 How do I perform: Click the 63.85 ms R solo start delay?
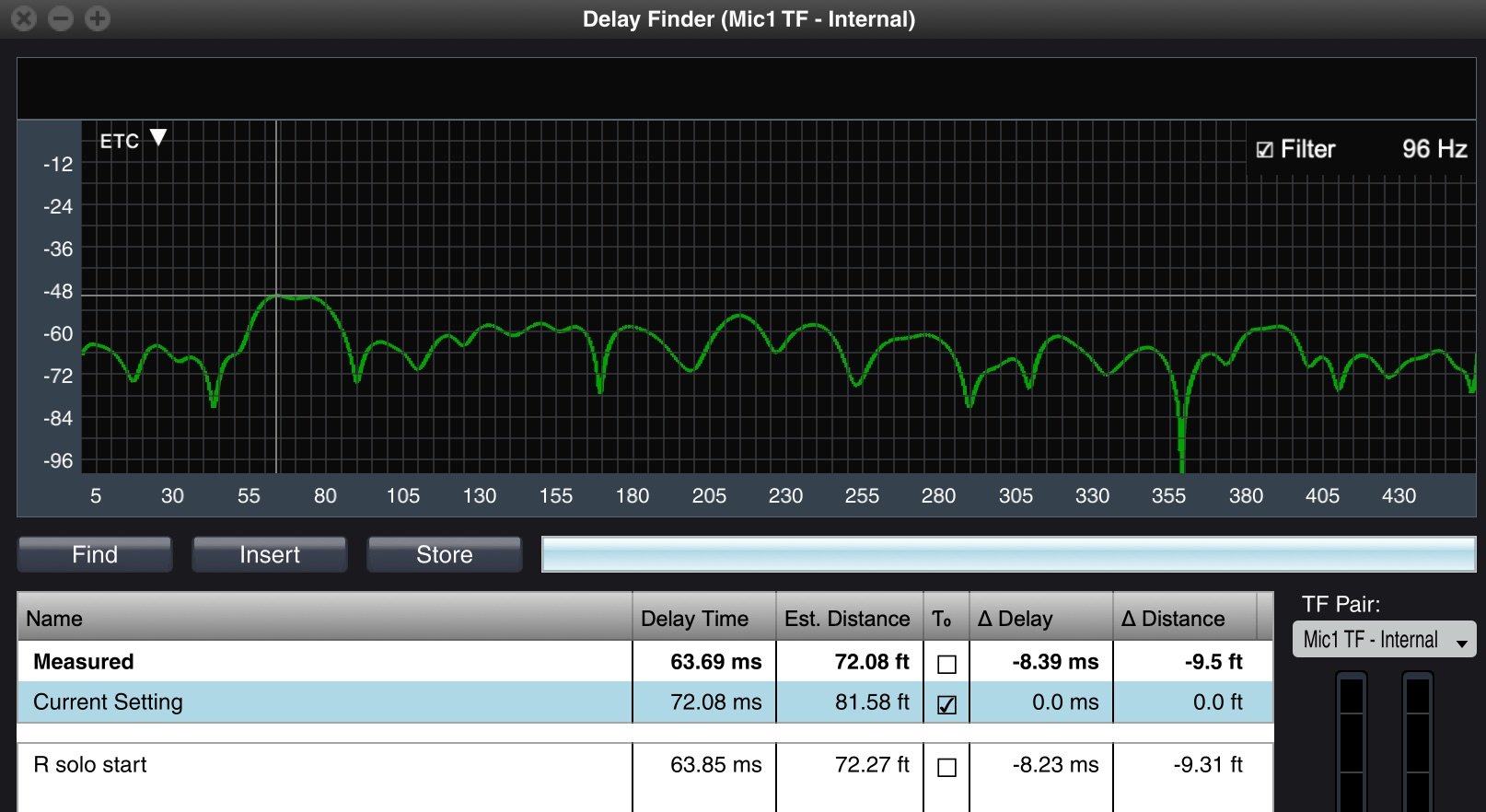[x=715, y=765]
